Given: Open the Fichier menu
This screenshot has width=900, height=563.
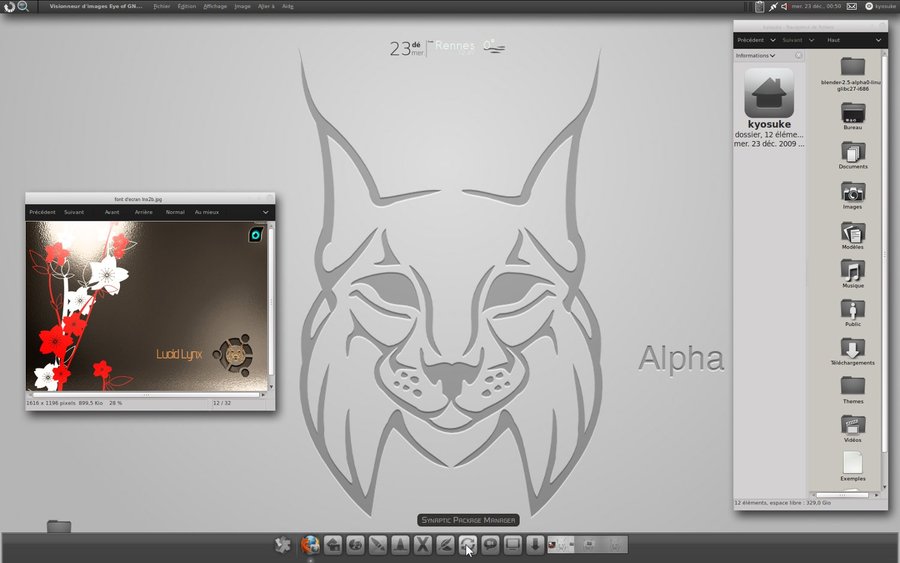Looking at the screenshot, I should tap(162, 6).
